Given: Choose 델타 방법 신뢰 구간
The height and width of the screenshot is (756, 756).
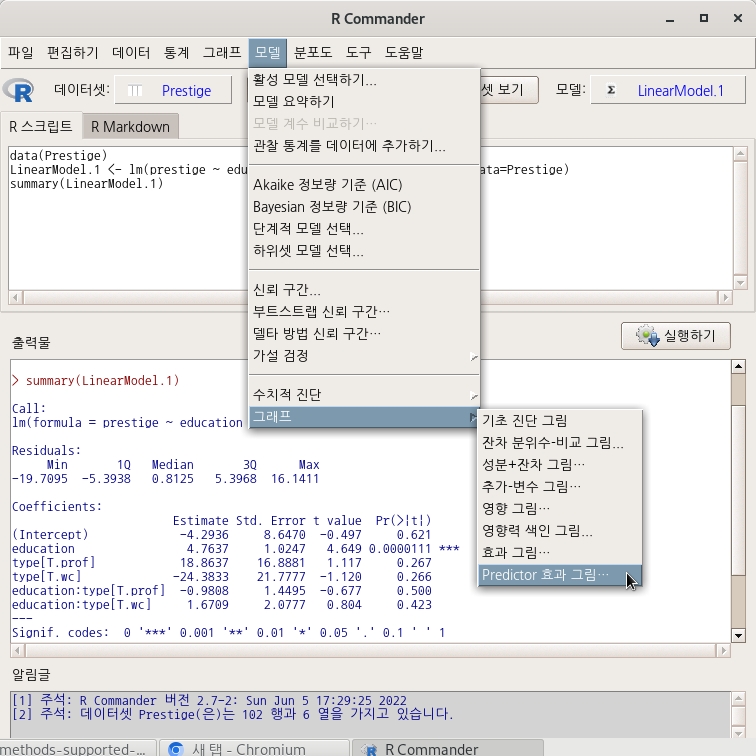Looking at the screenshot, I should (364, 334).
